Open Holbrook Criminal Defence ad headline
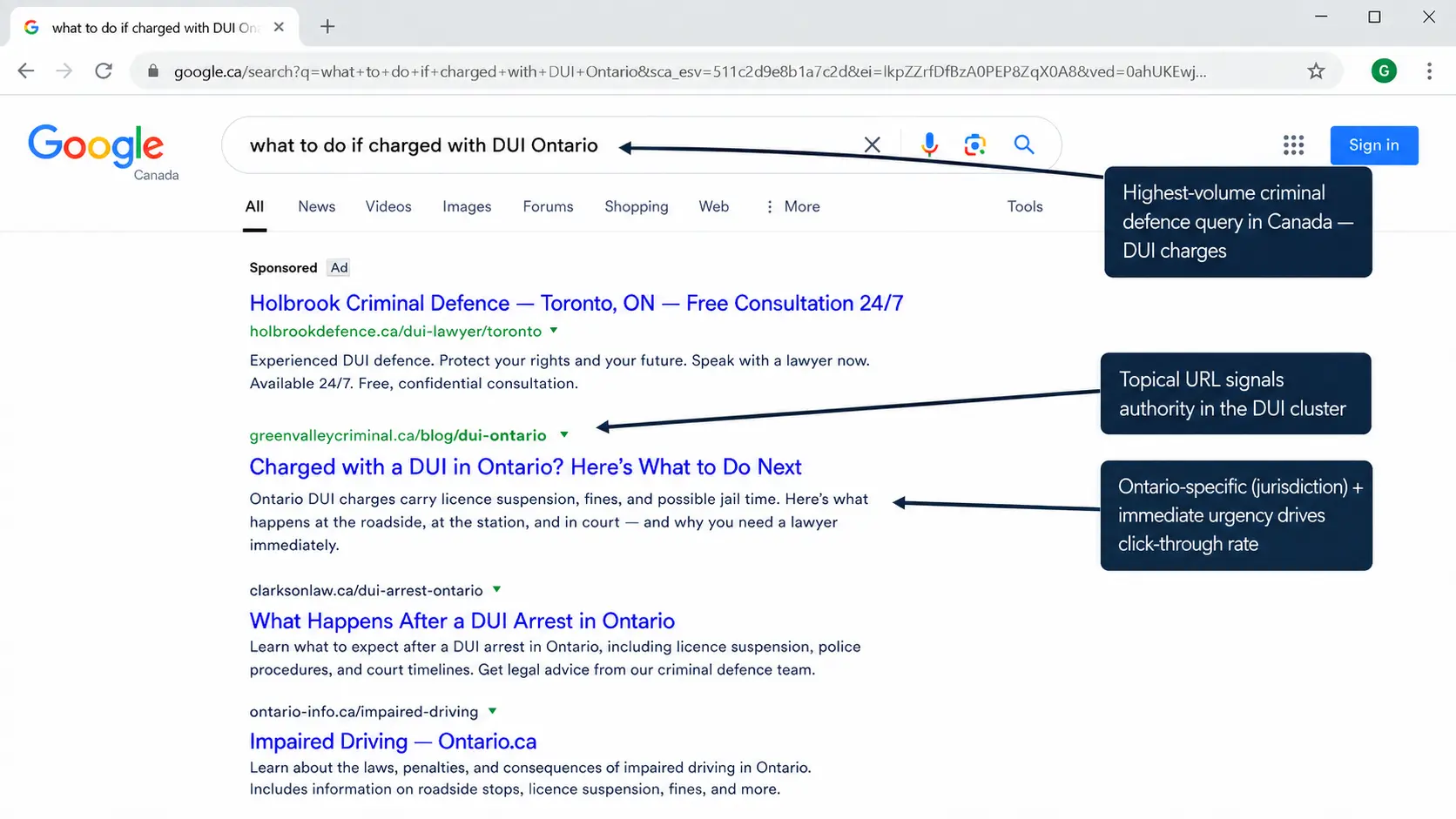 click(x=576, y=303)
